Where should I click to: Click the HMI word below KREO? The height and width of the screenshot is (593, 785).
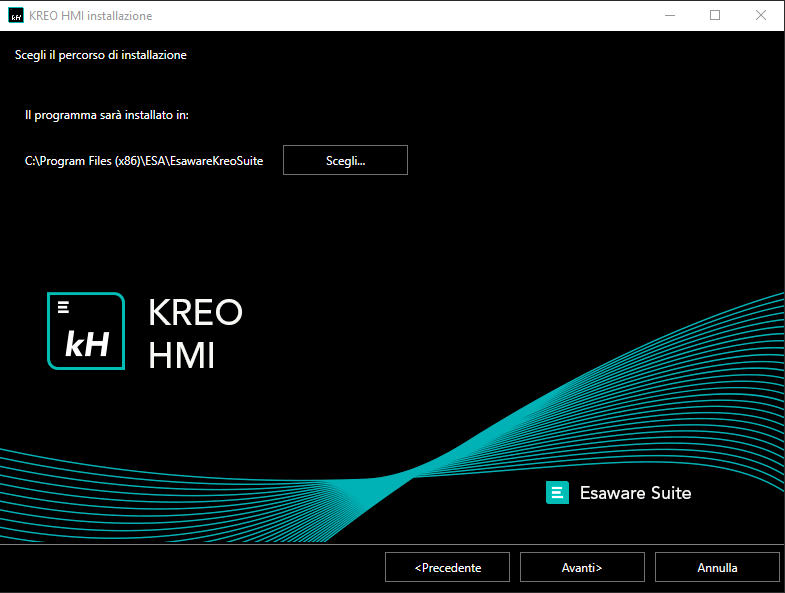pyautogui.click(x=181, y=355)
